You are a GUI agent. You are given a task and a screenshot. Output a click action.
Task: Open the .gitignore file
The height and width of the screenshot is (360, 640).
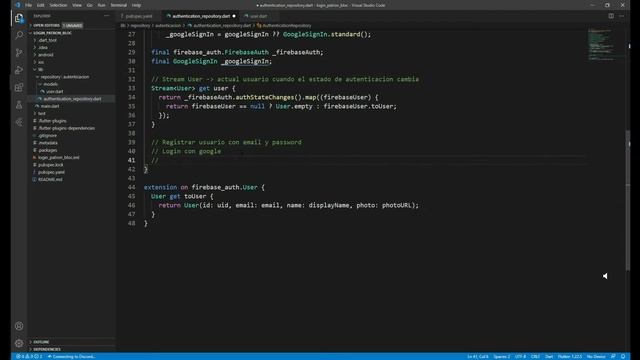click(47, 136)
